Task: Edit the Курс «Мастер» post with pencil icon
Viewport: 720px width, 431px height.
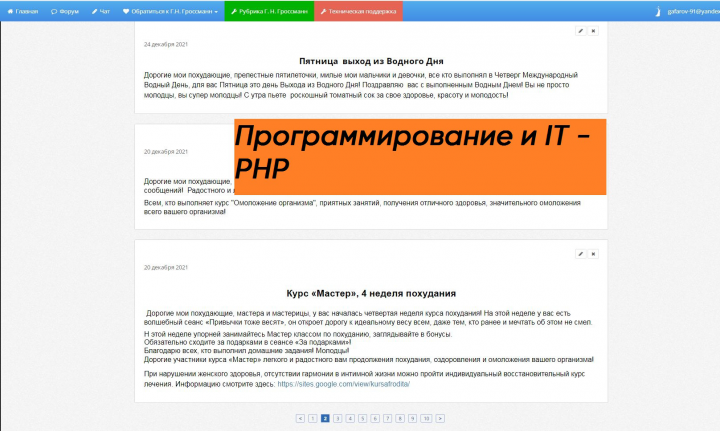Action: tap(580, 254)
